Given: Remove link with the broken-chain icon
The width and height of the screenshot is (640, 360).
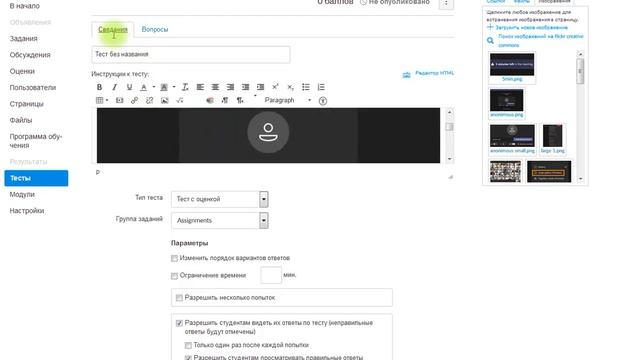Looking at the screenshot, I should (x=149, y=100).
